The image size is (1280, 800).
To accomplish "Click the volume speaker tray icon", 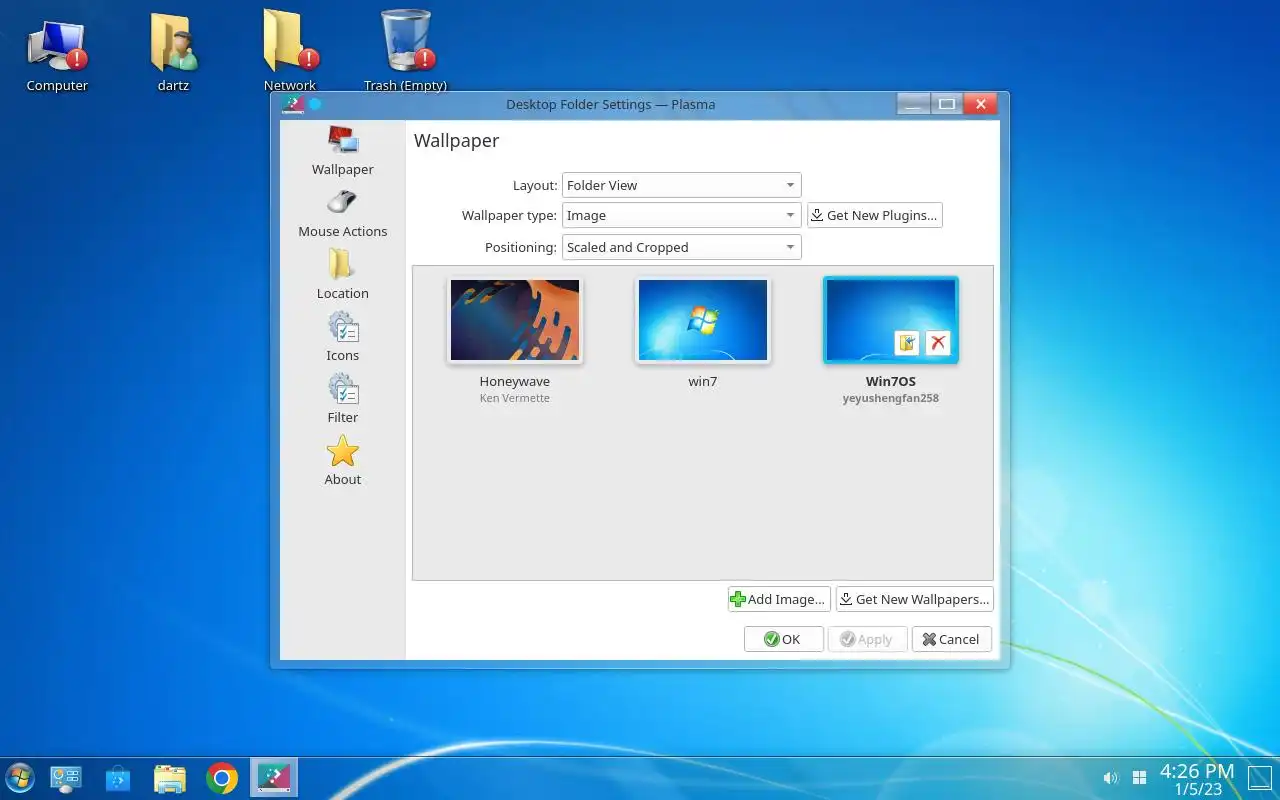I will (1110, 778).
